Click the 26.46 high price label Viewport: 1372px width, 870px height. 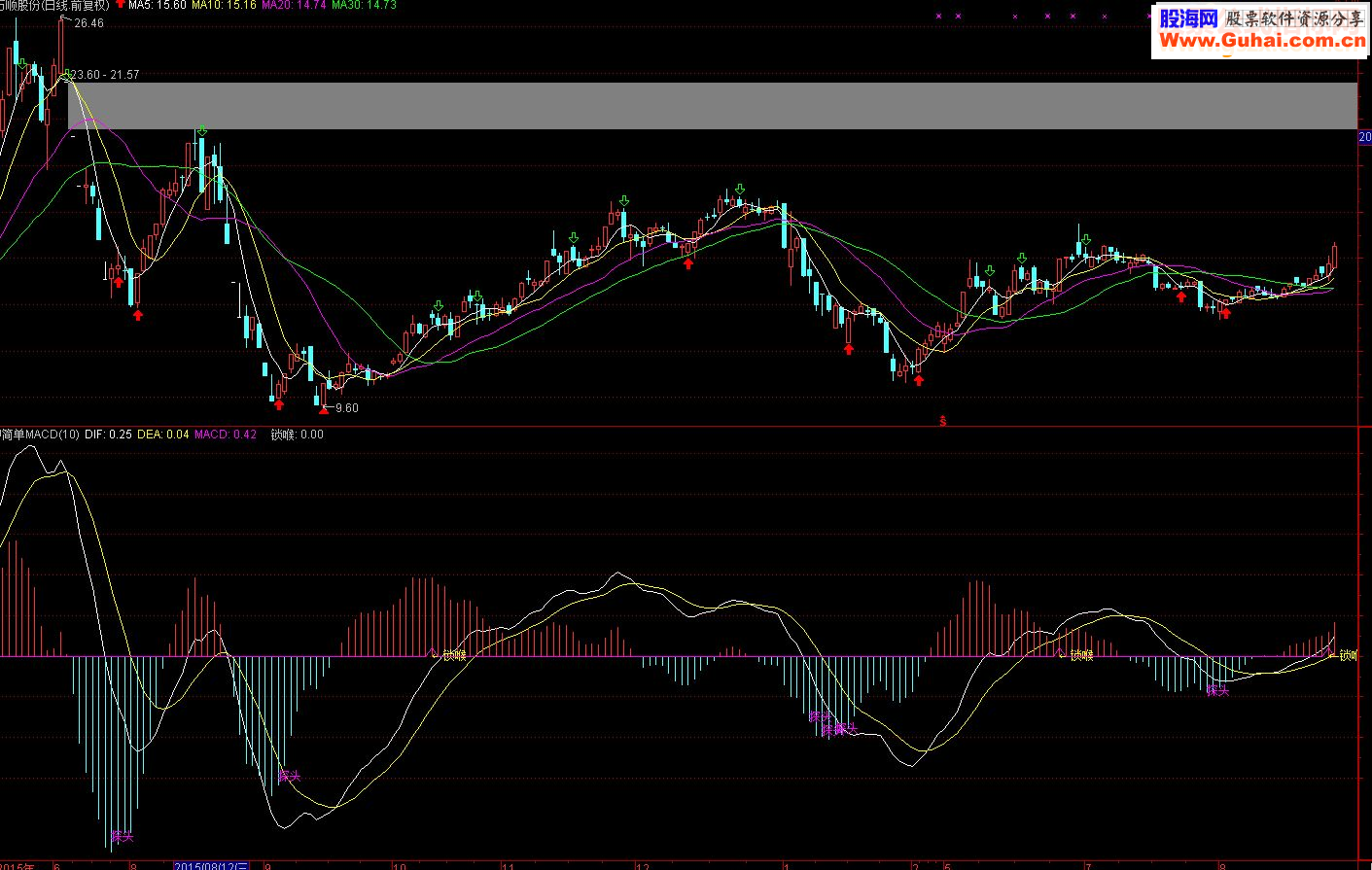coord(88,23)
